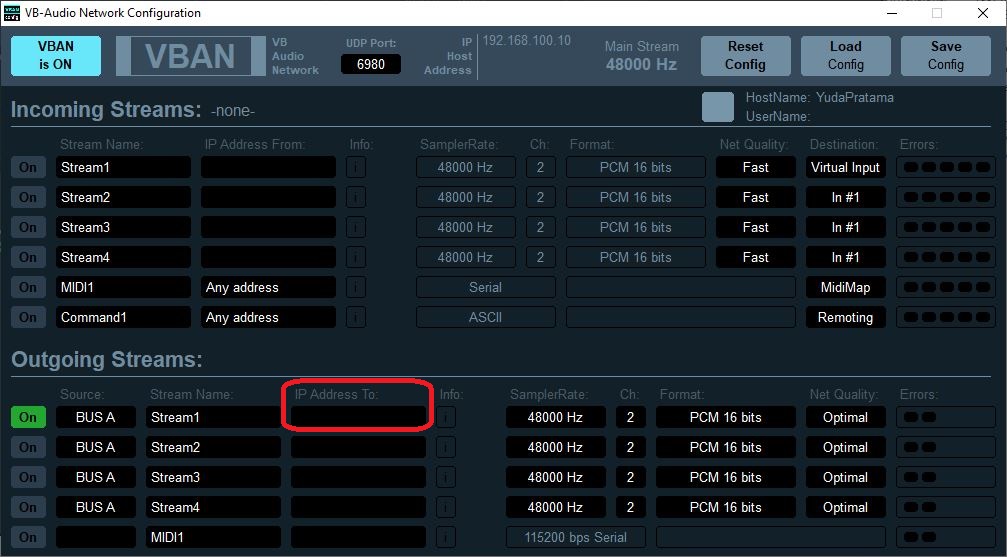Click the UDP Port 6980 field
Screen dimensions: 1007x557
(371, 64)
